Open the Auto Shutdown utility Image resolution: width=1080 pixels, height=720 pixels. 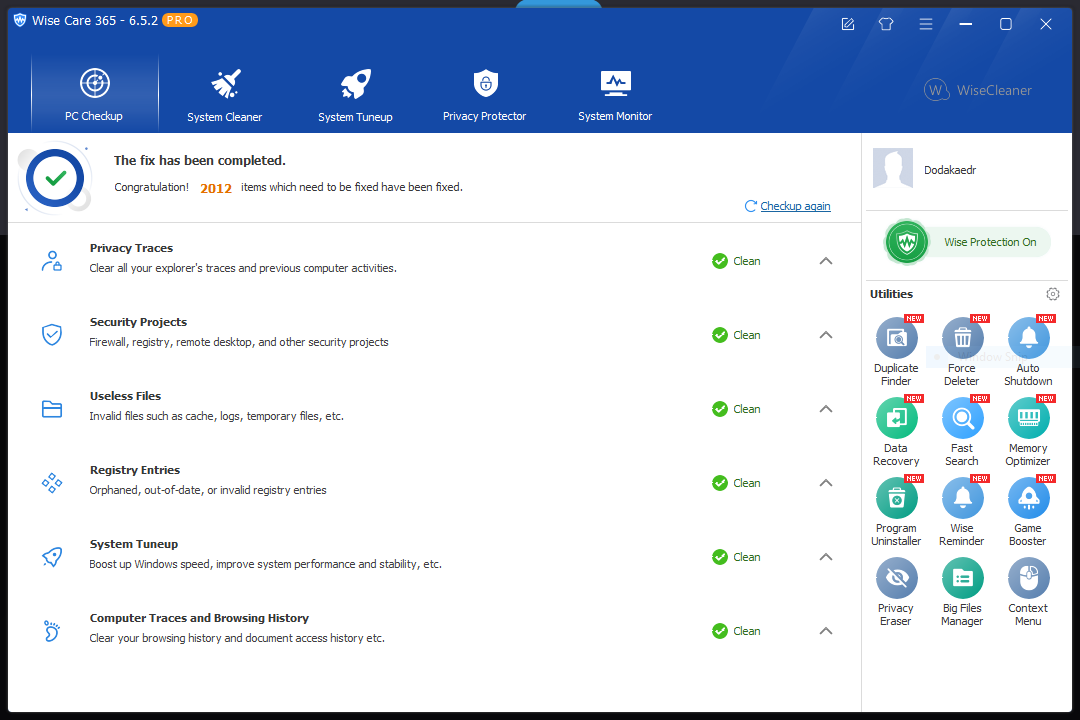click(x=1028, y=351)
